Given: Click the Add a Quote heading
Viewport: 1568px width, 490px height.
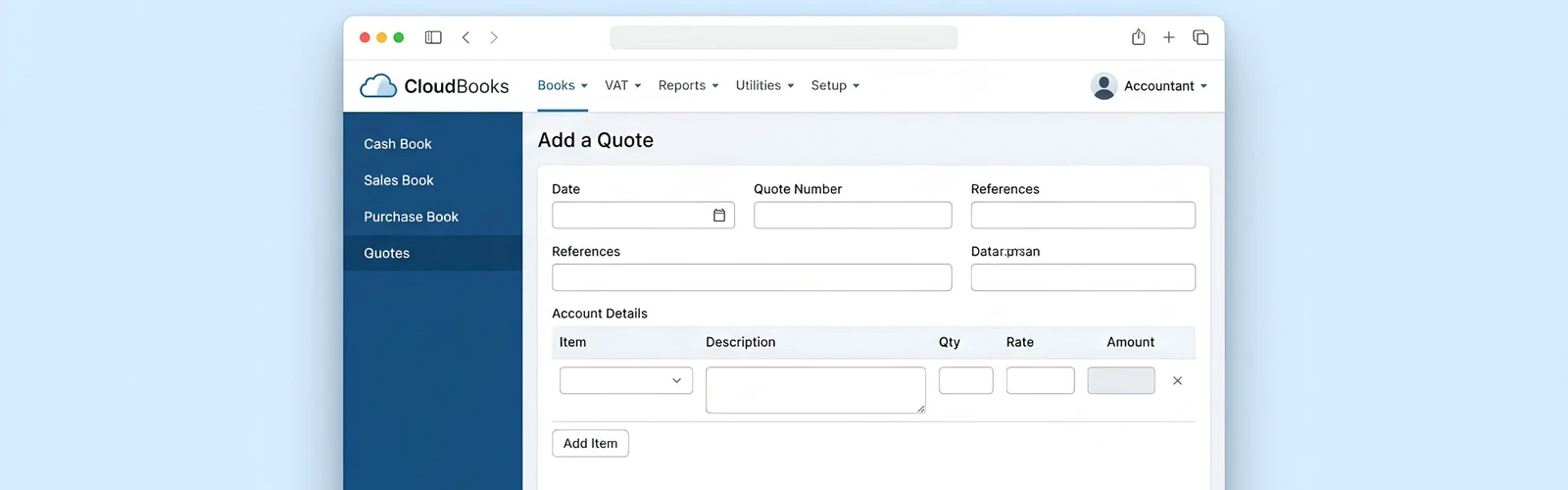Looking at the screenshot, I should [596, 140].
